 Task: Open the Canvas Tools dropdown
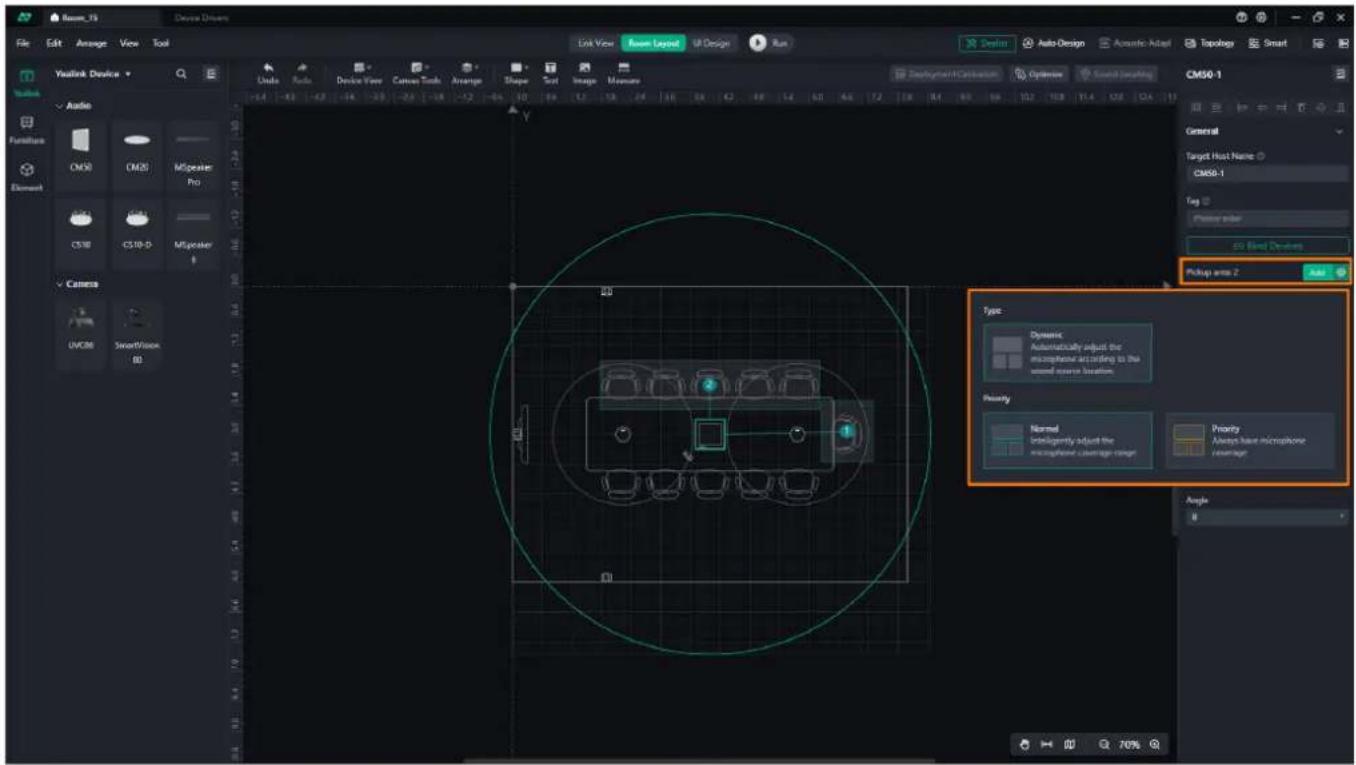pos(418,72)
